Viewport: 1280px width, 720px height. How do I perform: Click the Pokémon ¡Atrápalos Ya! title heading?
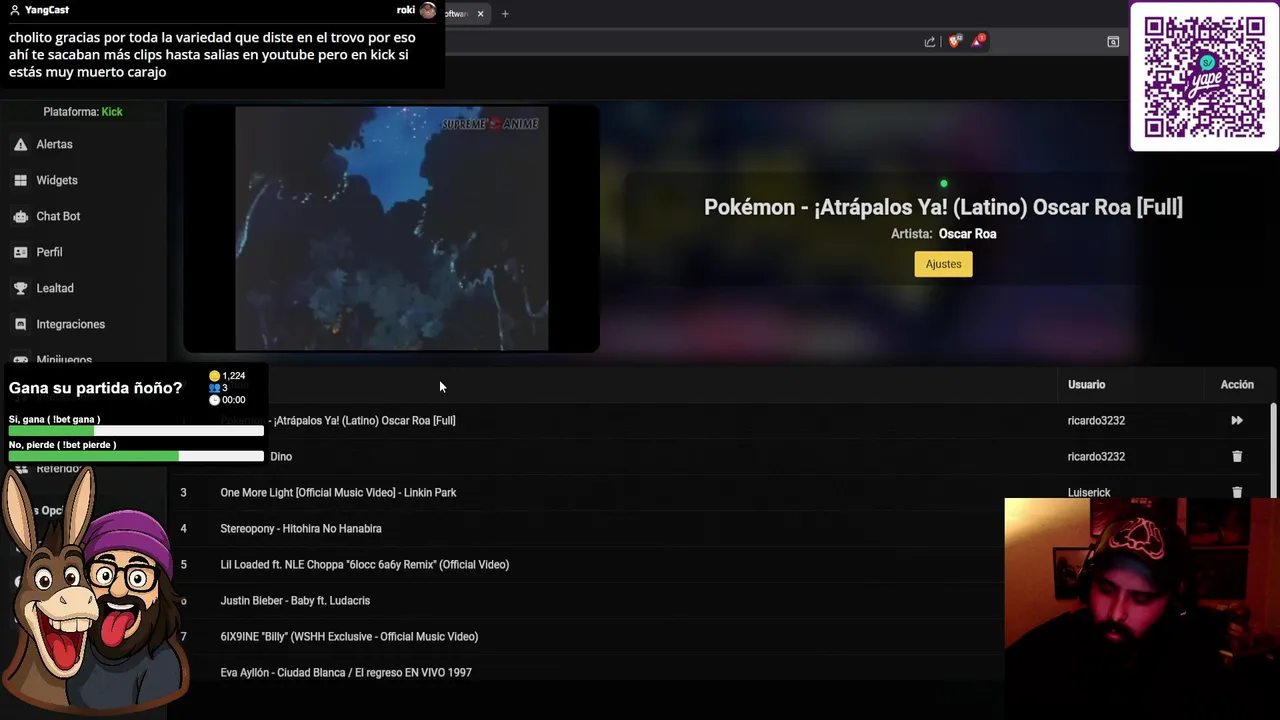(943, 207)
